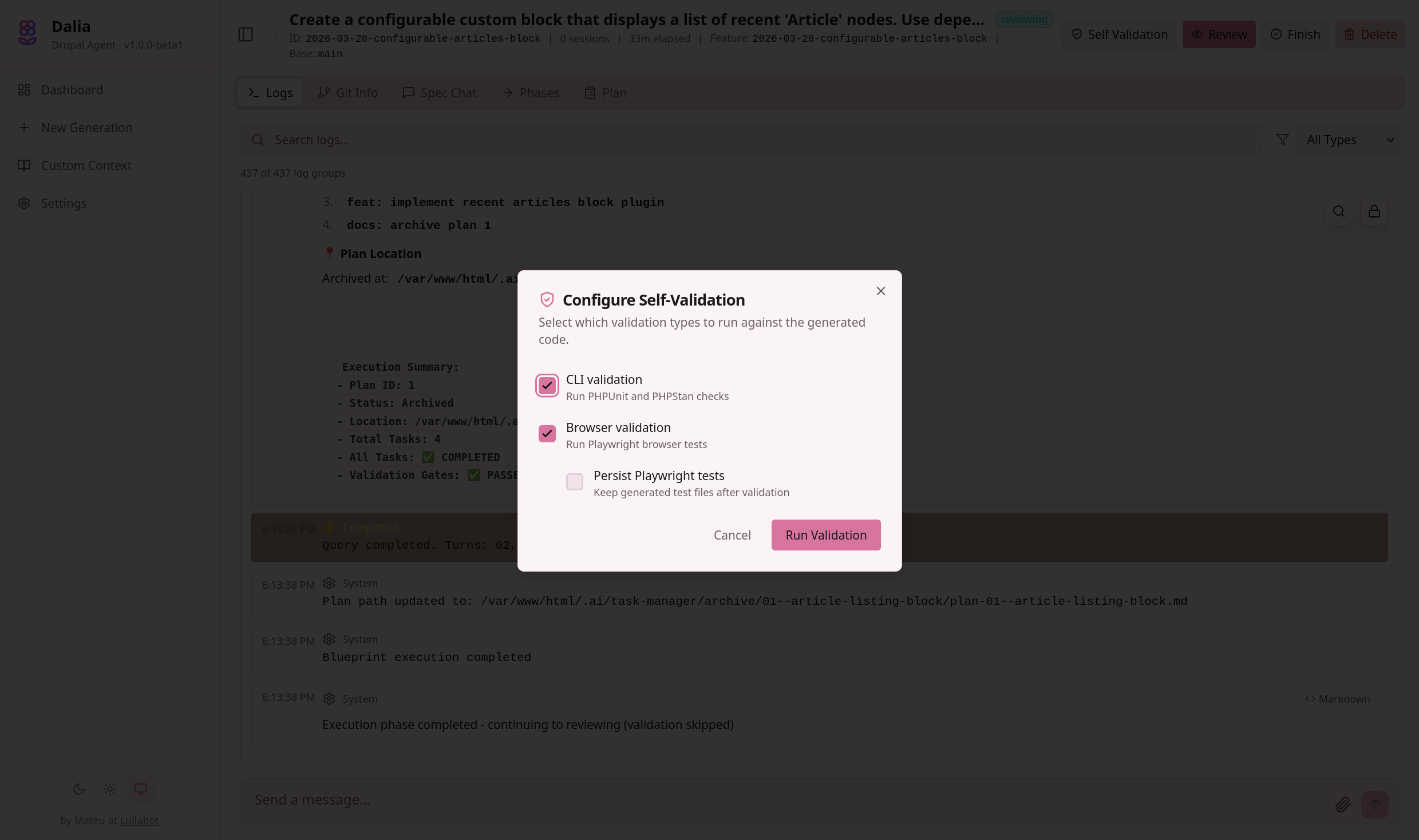The height and width of the screenshot is (840, 1419).
Task: Switch to the Logs tab
Action: click(270, 93)
